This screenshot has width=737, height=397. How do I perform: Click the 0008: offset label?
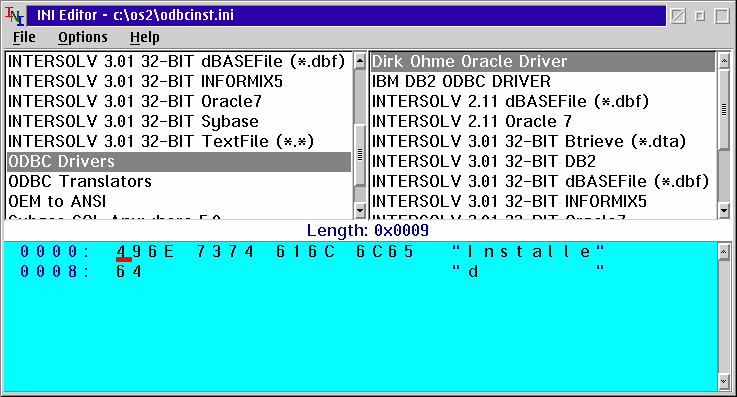pyautogui.click(x=55, y=271)
